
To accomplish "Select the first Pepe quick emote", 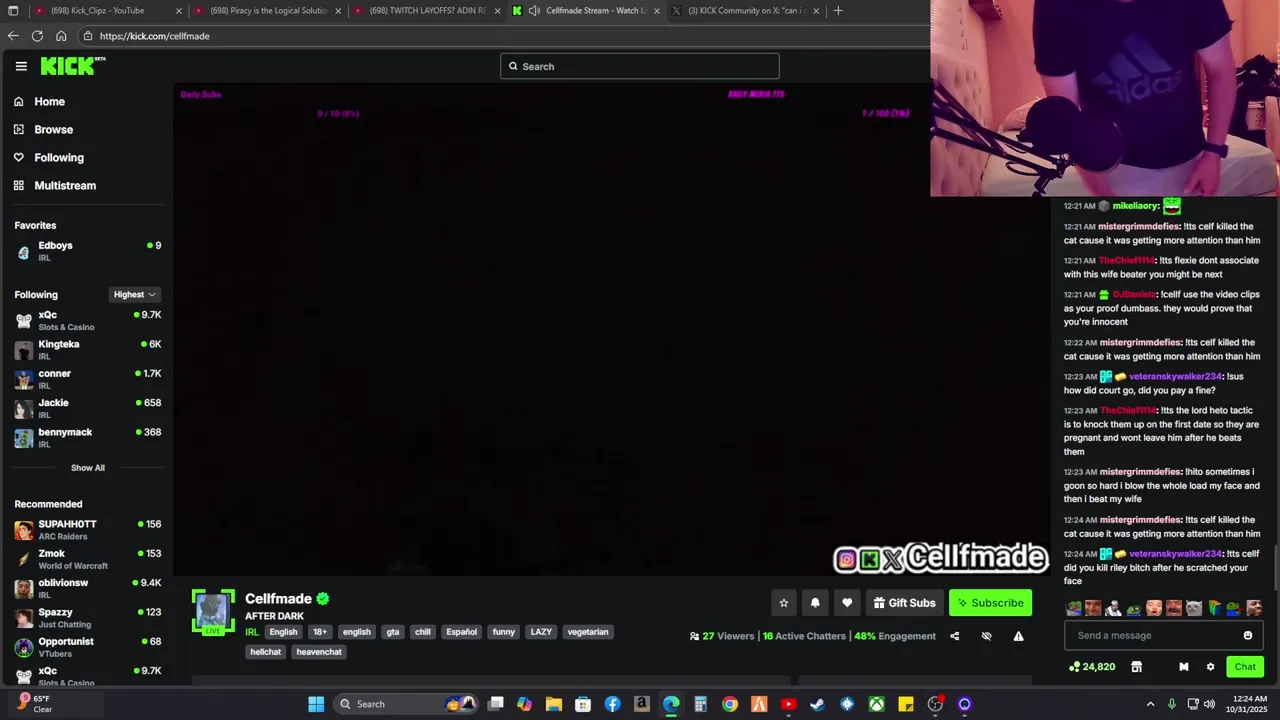I will click(x=1074, y=608).
